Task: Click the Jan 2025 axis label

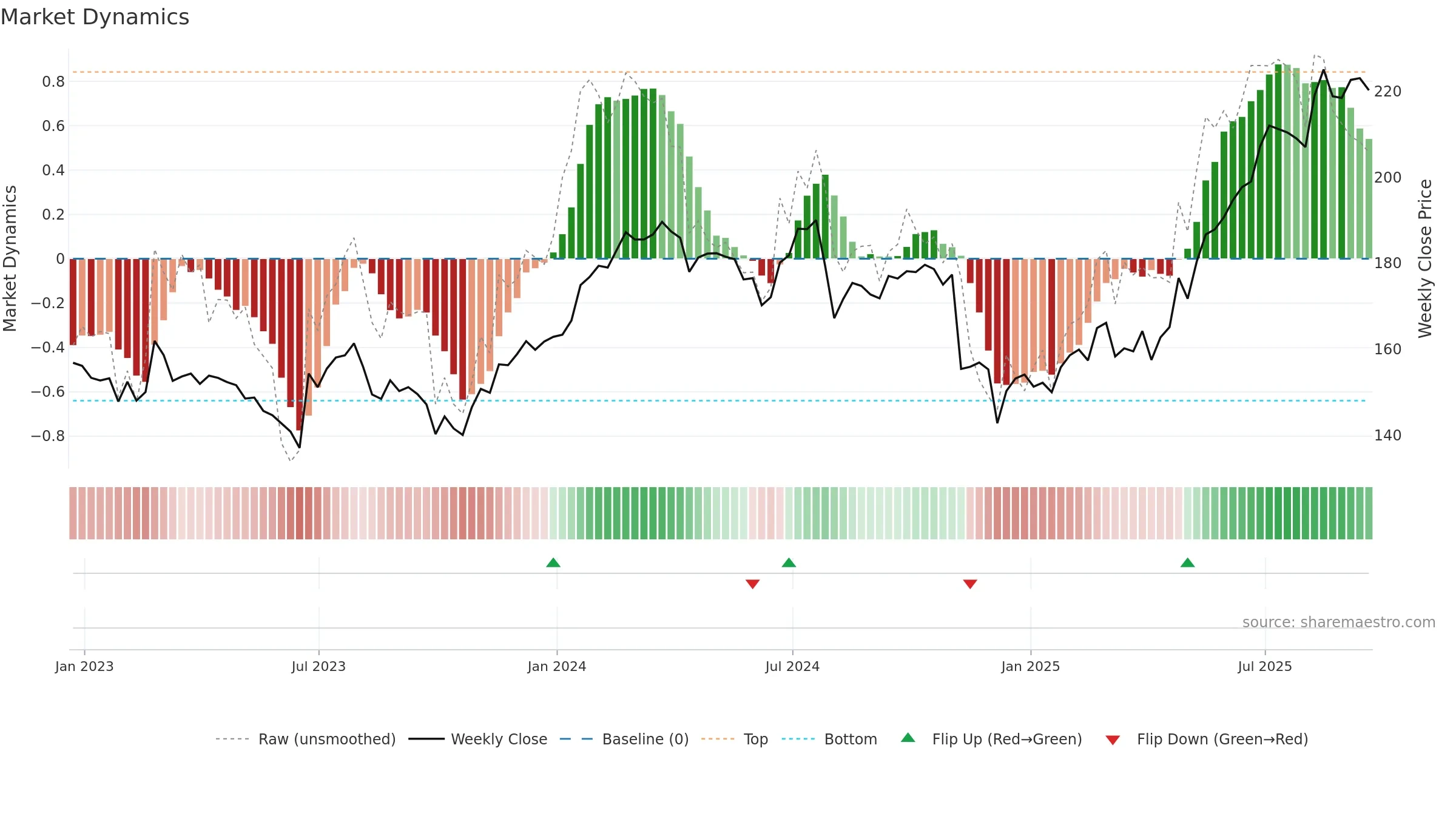Action: (x=1031, y=666)
